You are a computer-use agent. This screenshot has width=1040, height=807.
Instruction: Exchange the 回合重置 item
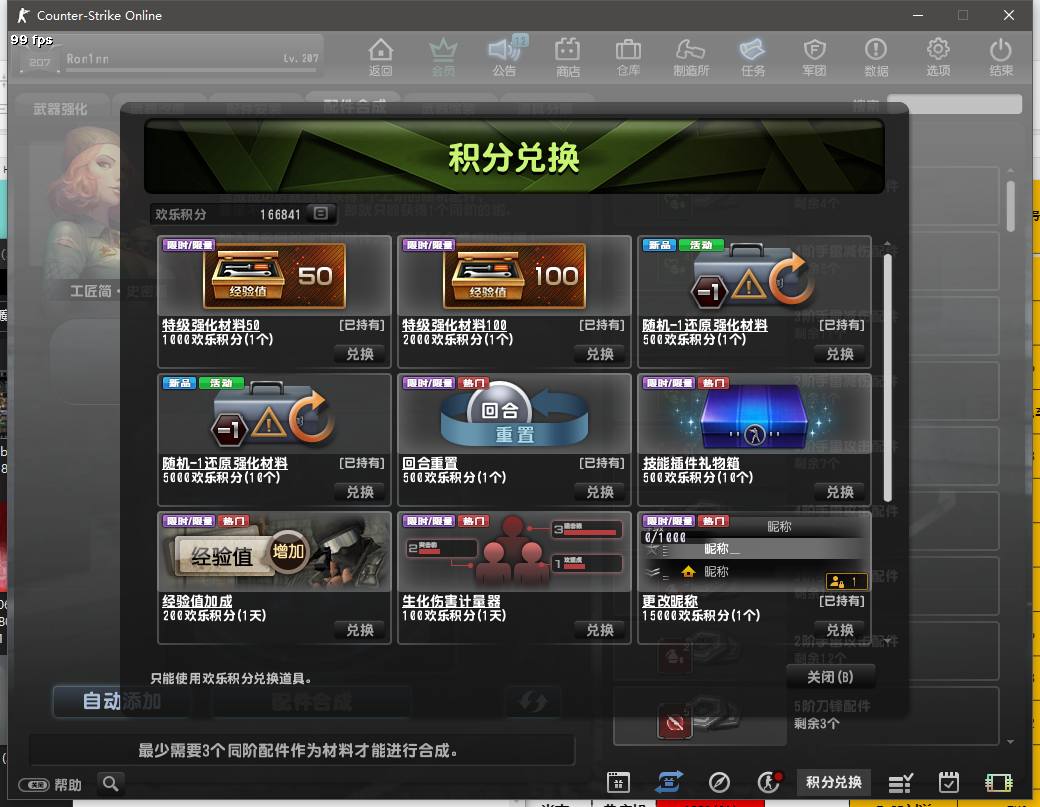click(x=600, y=492)
